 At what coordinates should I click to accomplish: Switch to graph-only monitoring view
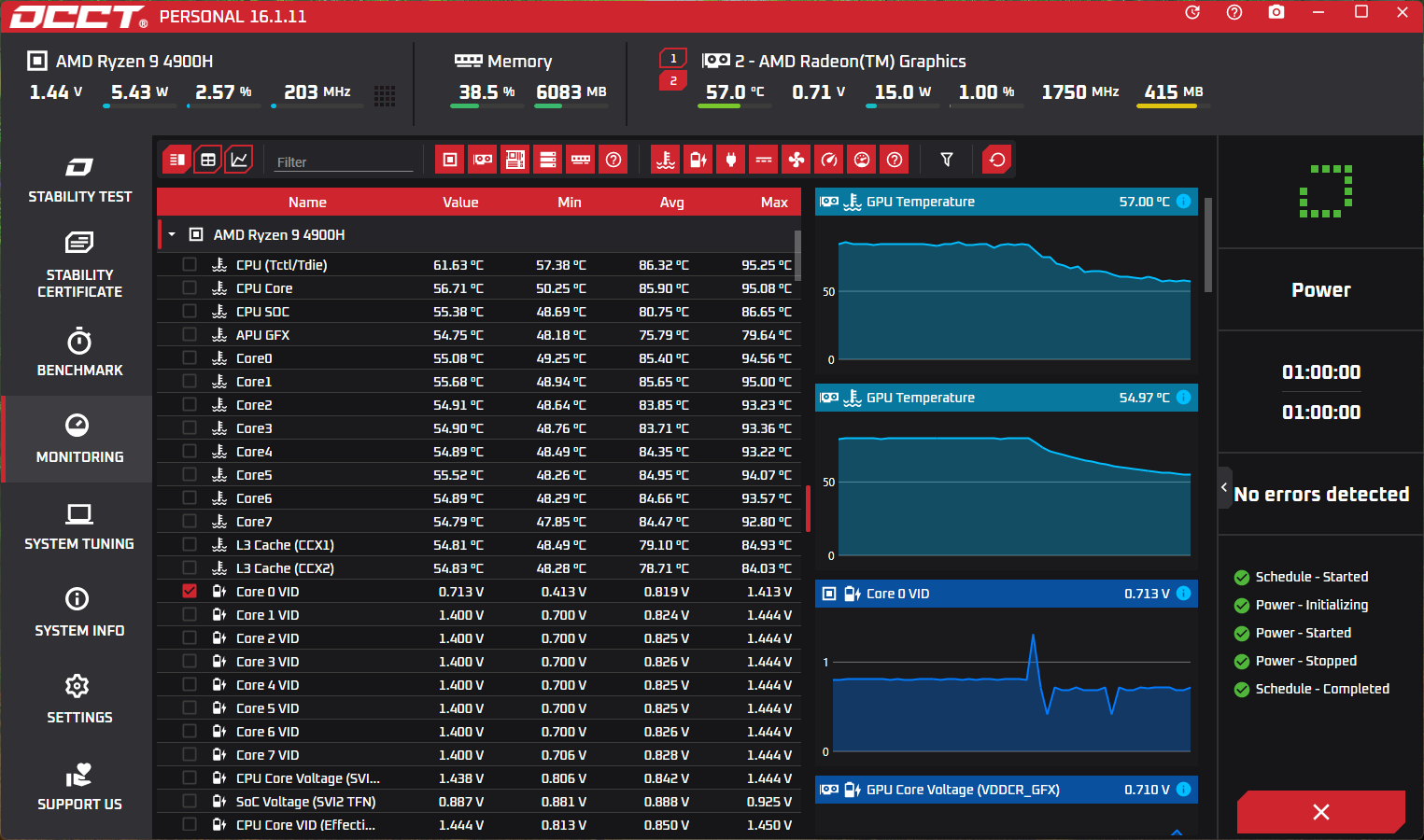pos(239,160)
